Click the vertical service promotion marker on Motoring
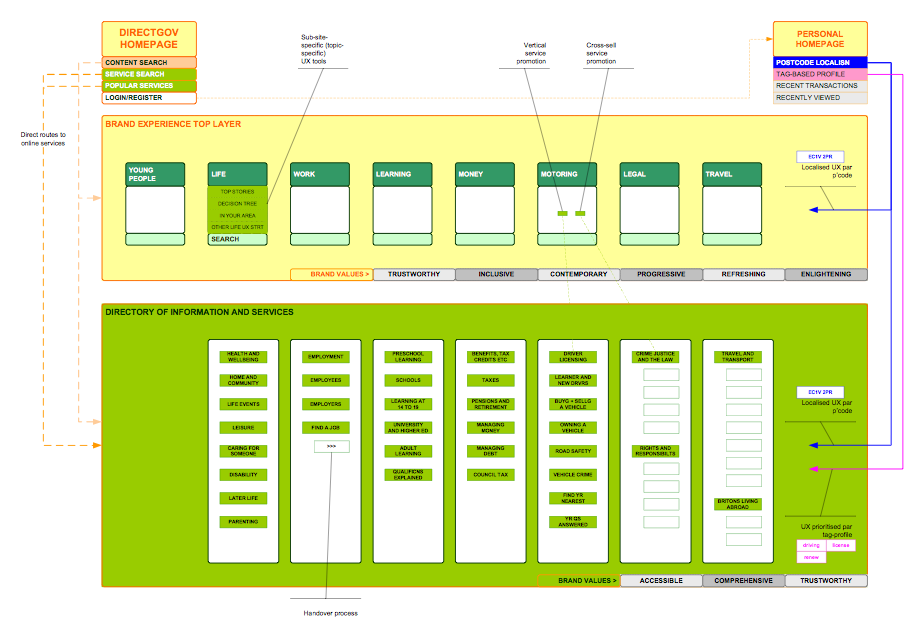 [561, 212]
